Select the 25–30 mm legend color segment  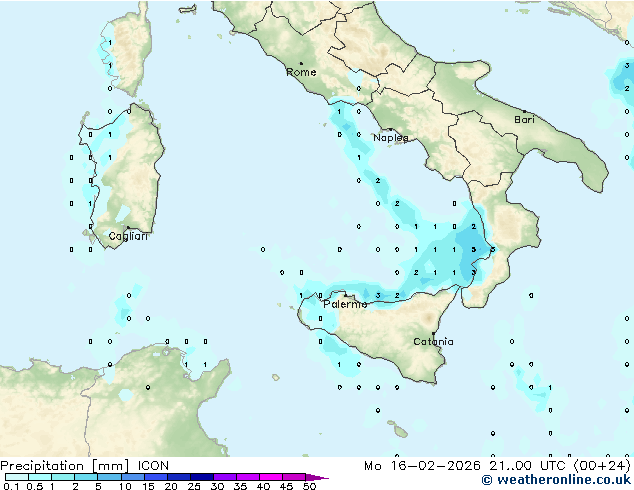pyautogui.click(x=202, y=477)
